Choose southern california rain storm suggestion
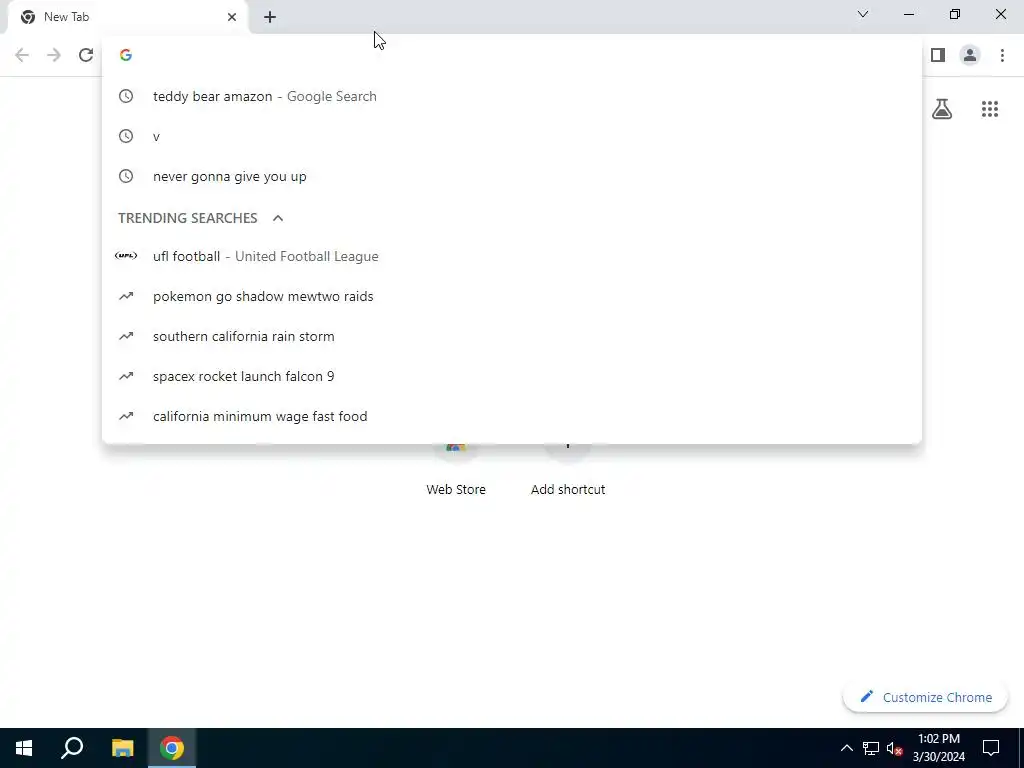1024x768 pixels. click(x=512, y=336)
